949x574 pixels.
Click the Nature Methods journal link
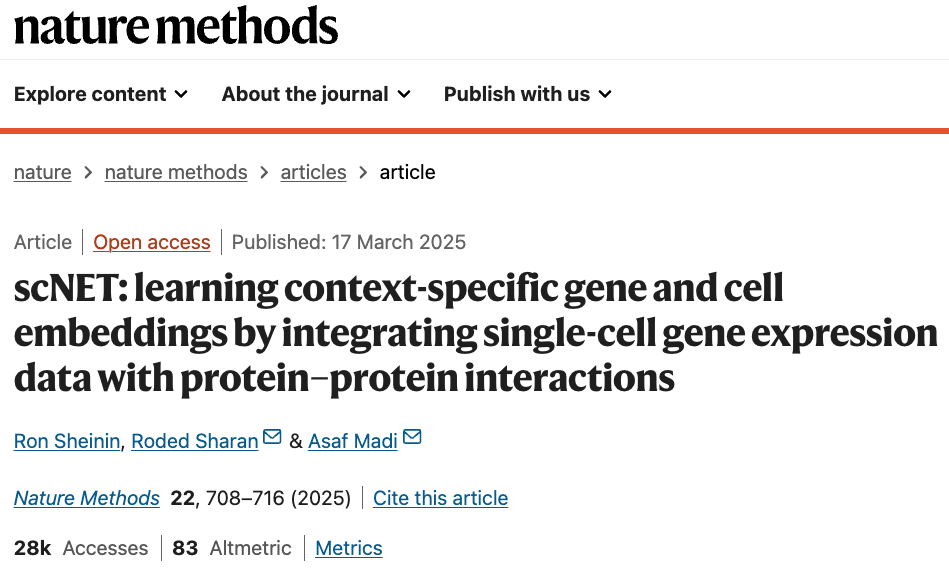click(x=87, y=498)
